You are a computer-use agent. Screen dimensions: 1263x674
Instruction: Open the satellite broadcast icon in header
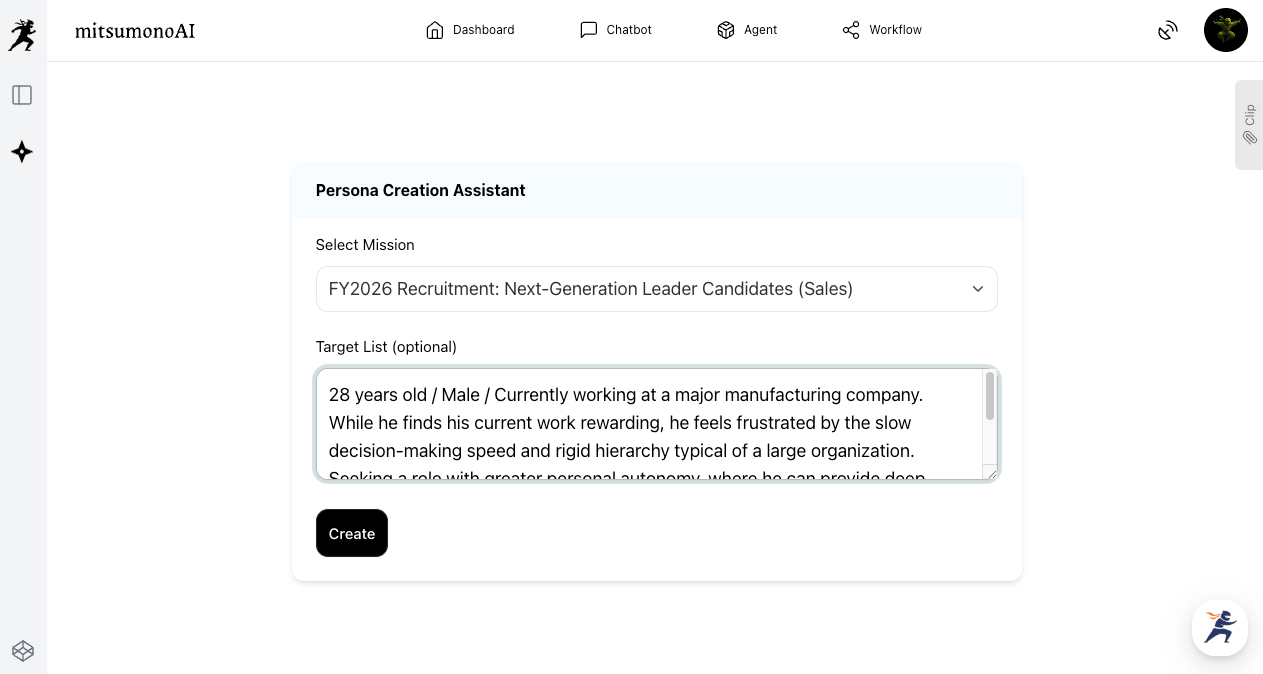[1167, 31]
